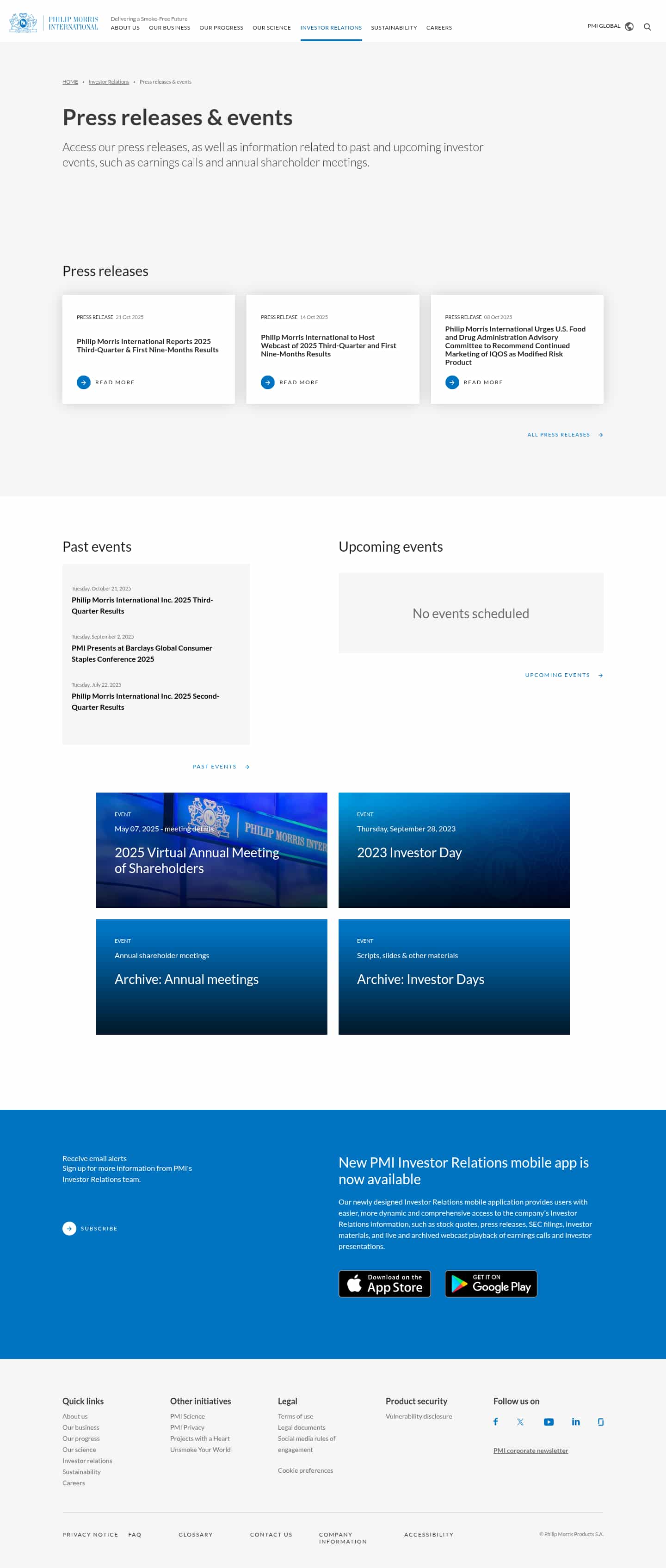Open the Company Information footer link
The width and height of the screenshot is (666, 1568).
point(343,1538)
